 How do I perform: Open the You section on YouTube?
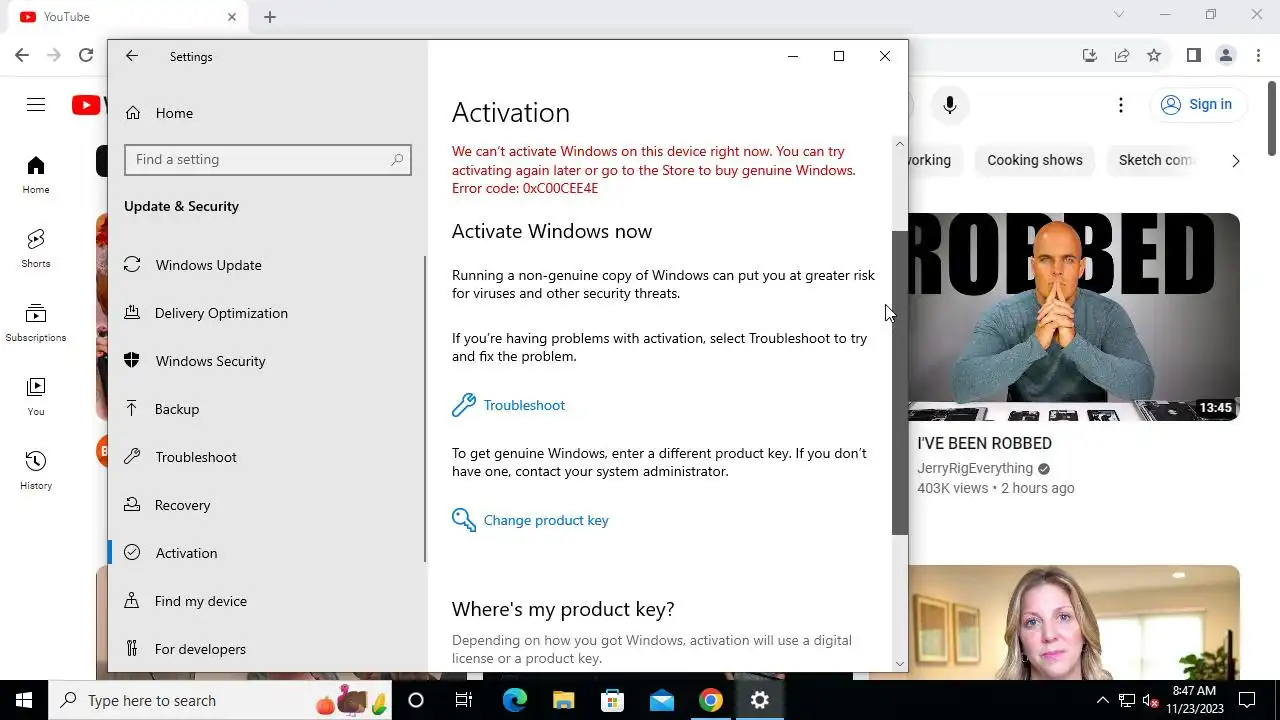click(x=36, y=397)
